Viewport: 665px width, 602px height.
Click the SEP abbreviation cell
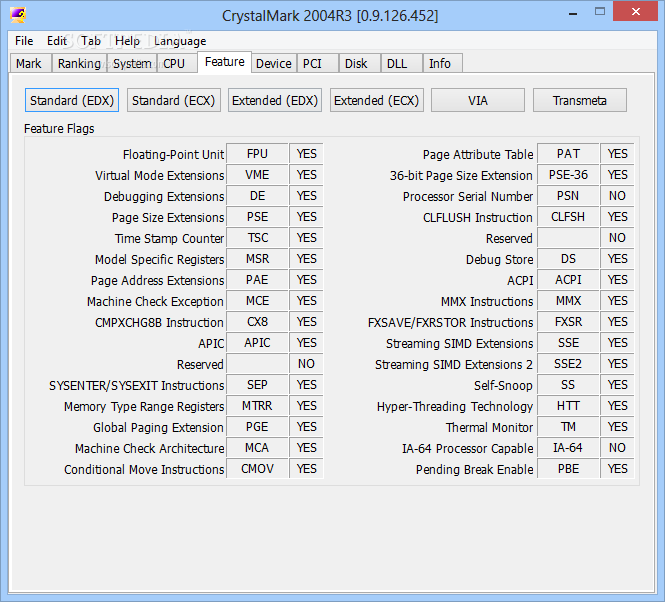(x=257, y=385)
